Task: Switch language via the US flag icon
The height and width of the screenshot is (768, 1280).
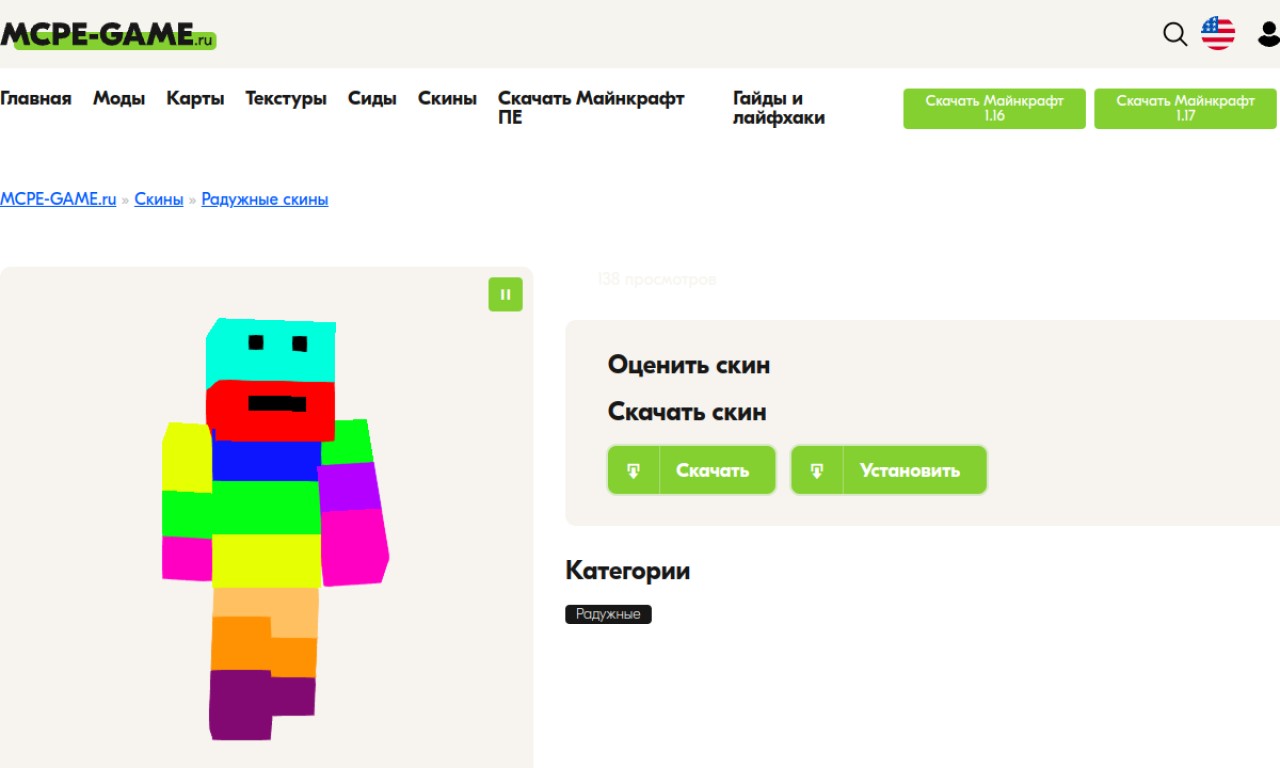Action: (x=1218, y=33)
